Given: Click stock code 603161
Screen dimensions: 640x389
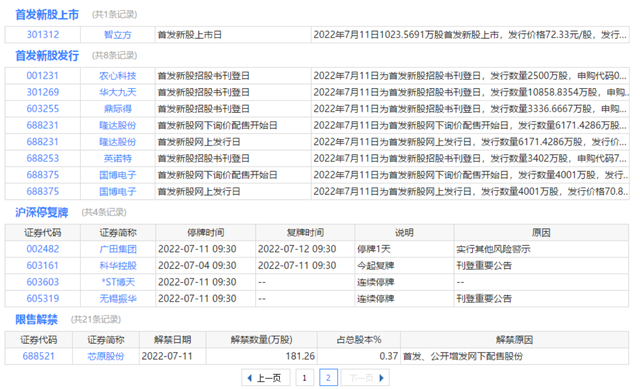Looking at the screenshot, I should coord(43,266).
